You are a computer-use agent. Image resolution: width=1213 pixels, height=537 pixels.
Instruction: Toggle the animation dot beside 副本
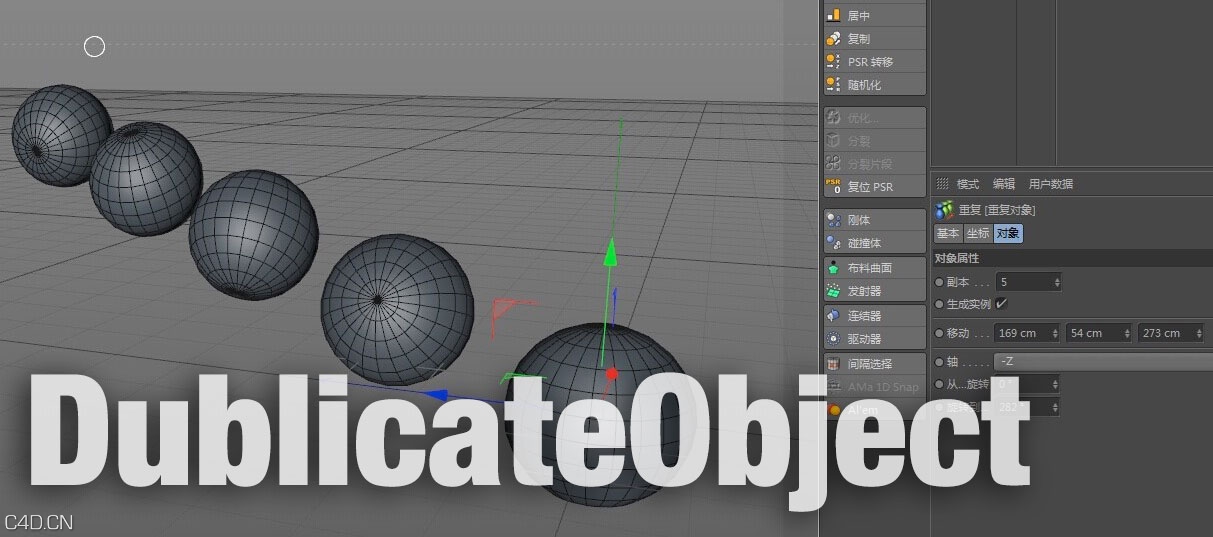pos(939,282)
